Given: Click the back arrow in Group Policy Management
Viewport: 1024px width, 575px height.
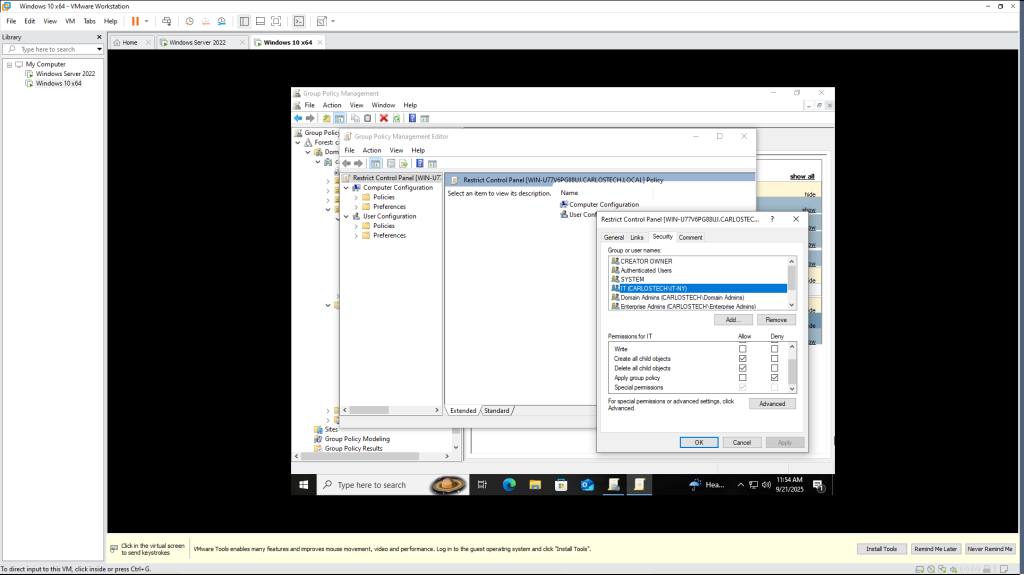Looking at the screenshot, I should [x=297, y=118].
